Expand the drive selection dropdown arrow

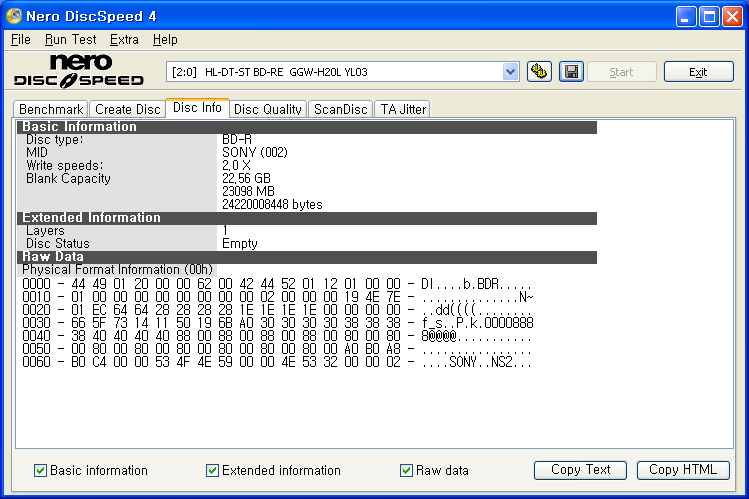pos(510,72)
